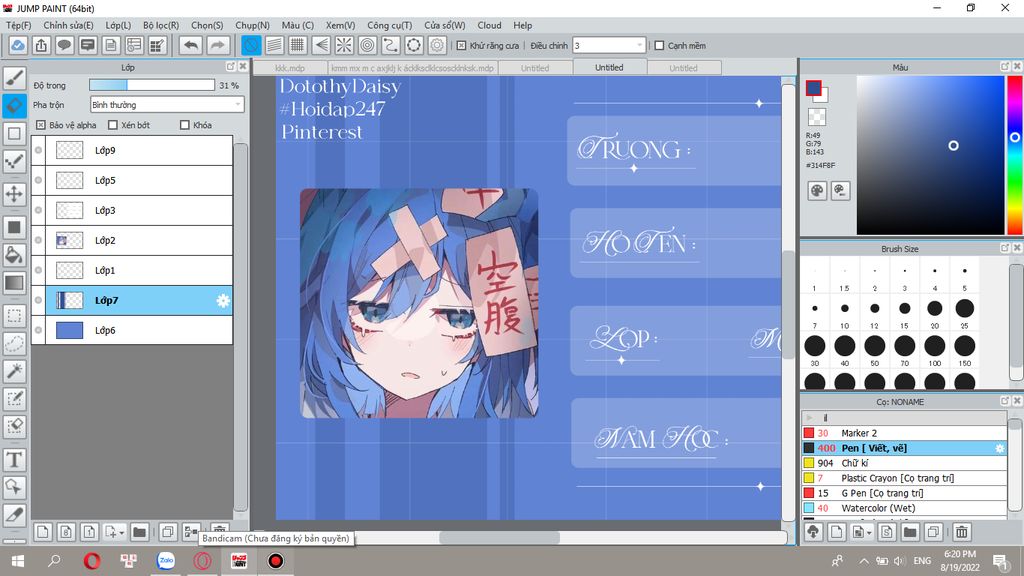This screenshot has height=576, width=1024.
Task: Click the Redo arrow in toolbar
Action: point(218,45)
